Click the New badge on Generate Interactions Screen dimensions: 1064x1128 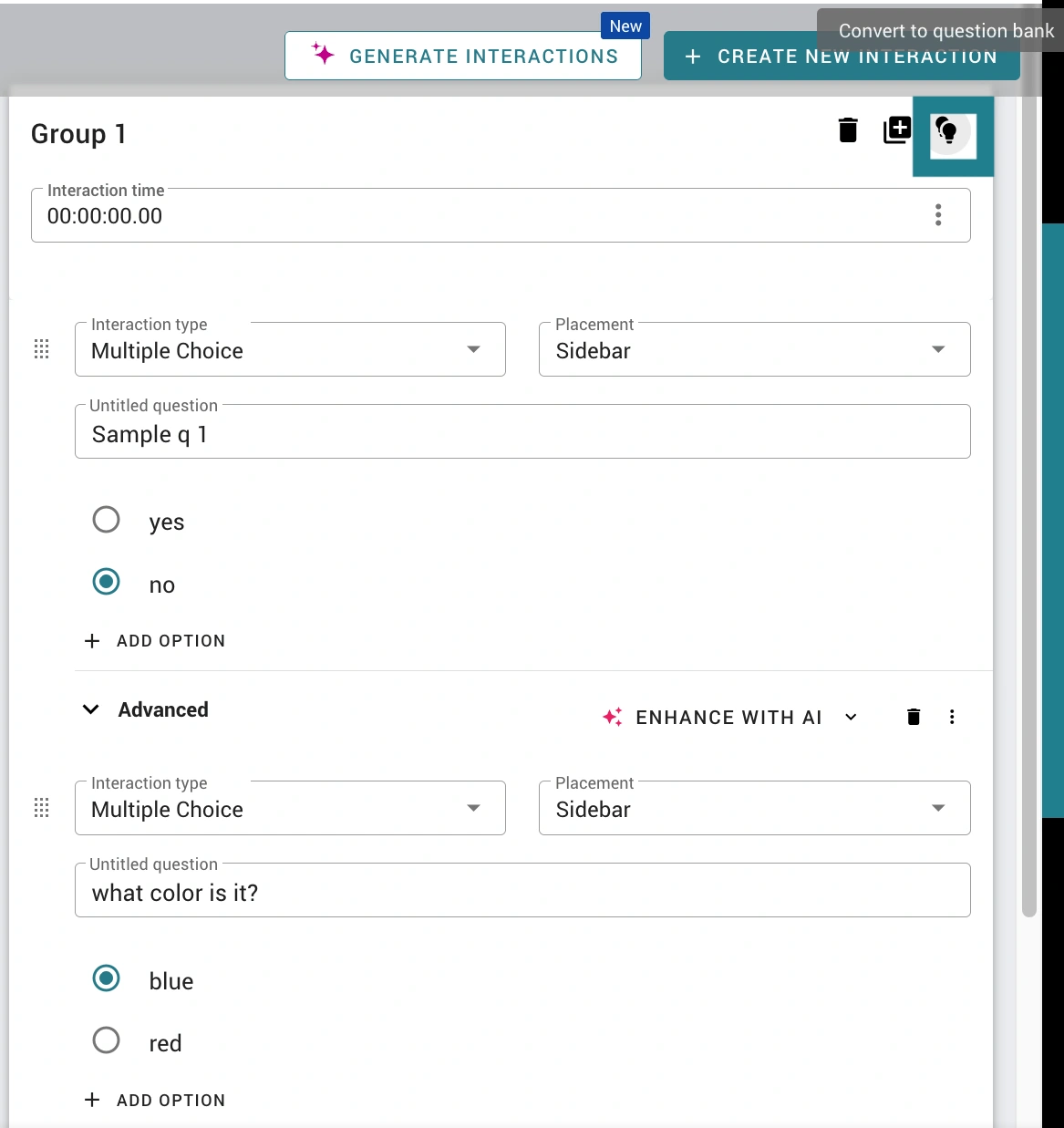click(x=625, y=26)
